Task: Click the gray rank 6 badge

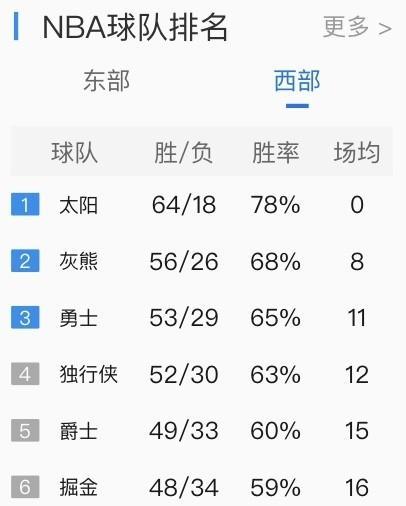Action: [25, 487]
